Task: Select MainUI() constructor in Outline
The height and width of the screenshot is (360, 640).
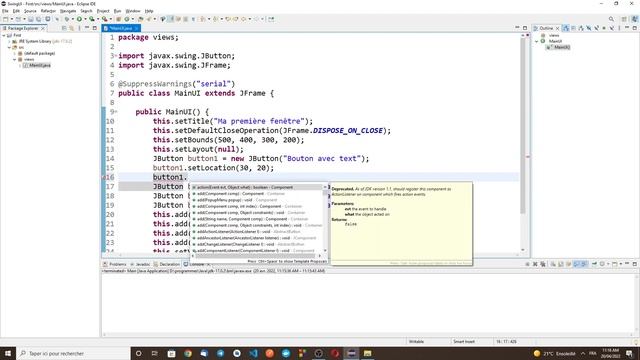Action: pyautogui.click(x=559, y=47)
